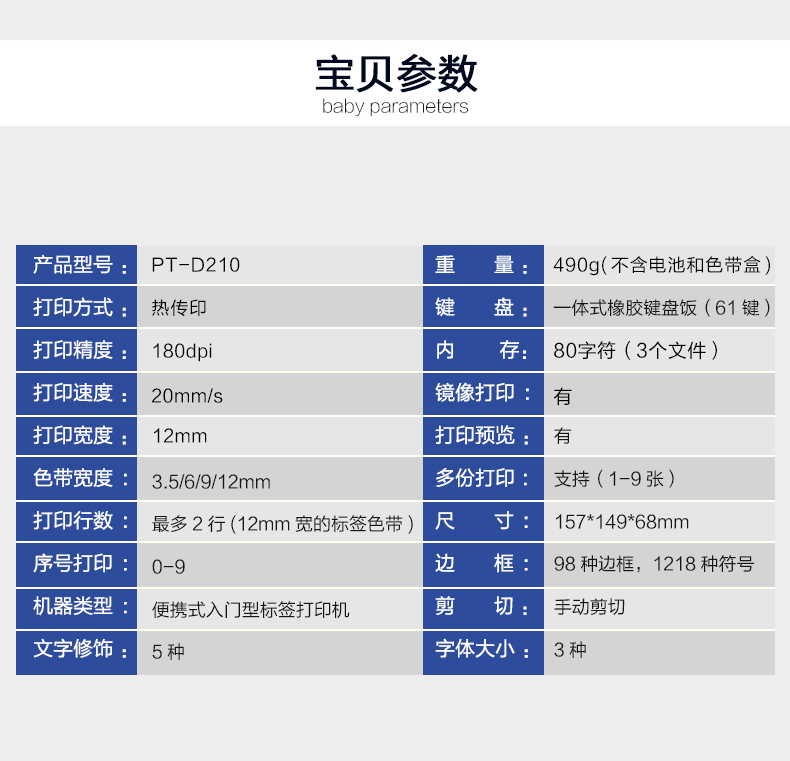The image size is (790, 761).
Task: Select the 支持（1-9 张）value
Action: 615,479
